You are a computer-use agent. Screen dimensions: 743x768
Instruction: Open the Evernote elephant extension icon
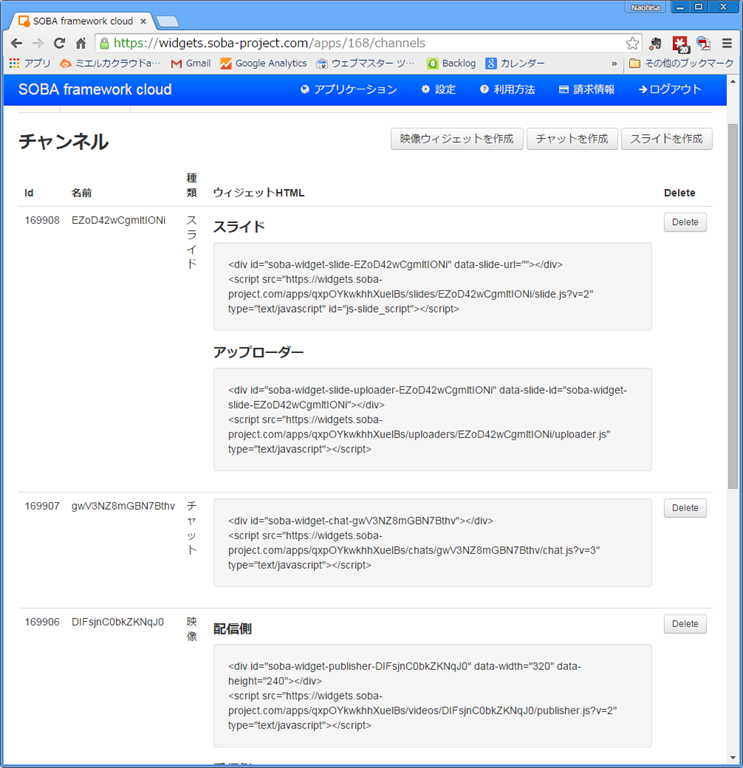pos(655,44)
